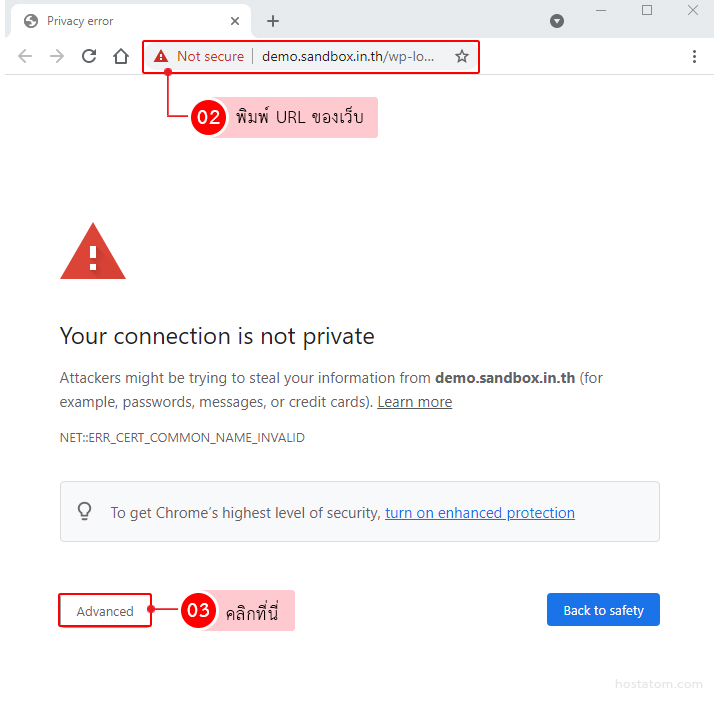This screenshot has width=720, height=703.
Task: Bookmark this page with the star
Action: tap(462, 57)
